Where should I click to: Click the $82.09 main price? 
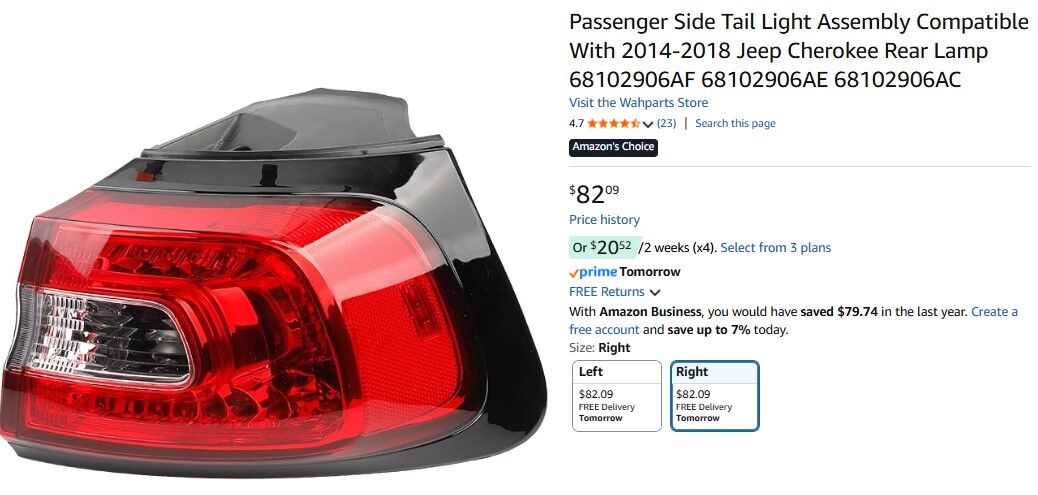(595, 194)
